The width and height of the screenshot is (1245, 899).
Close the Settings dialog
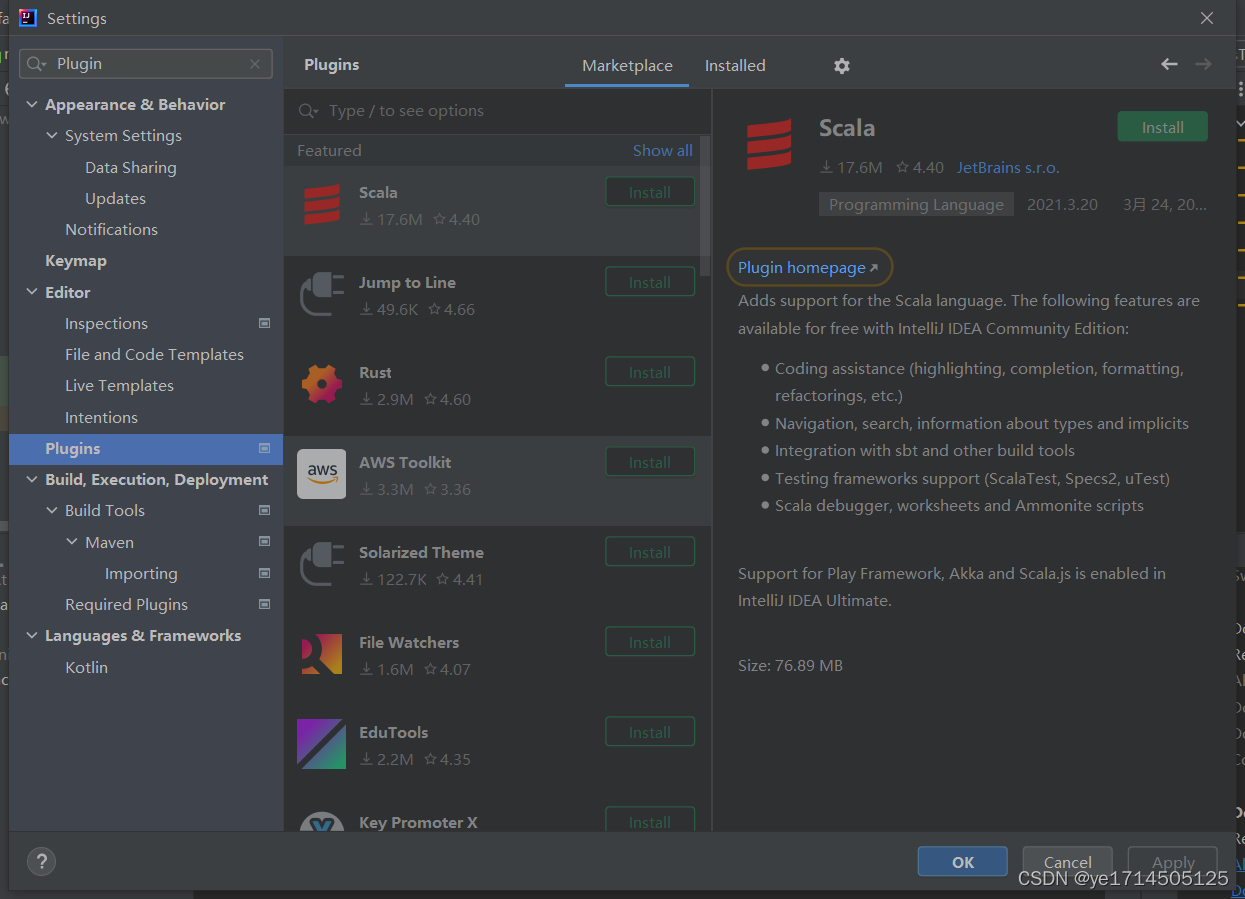tap(1207, 18)
